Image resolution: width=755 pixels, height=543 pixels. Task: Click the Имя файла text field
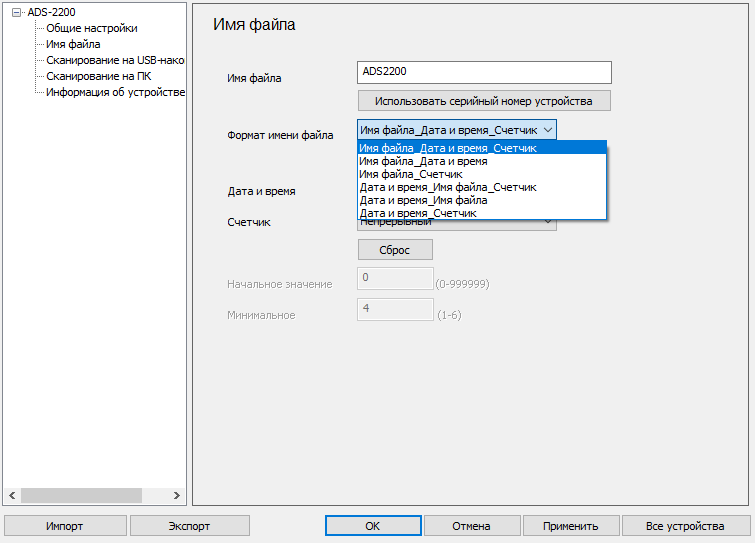(483, 72)
